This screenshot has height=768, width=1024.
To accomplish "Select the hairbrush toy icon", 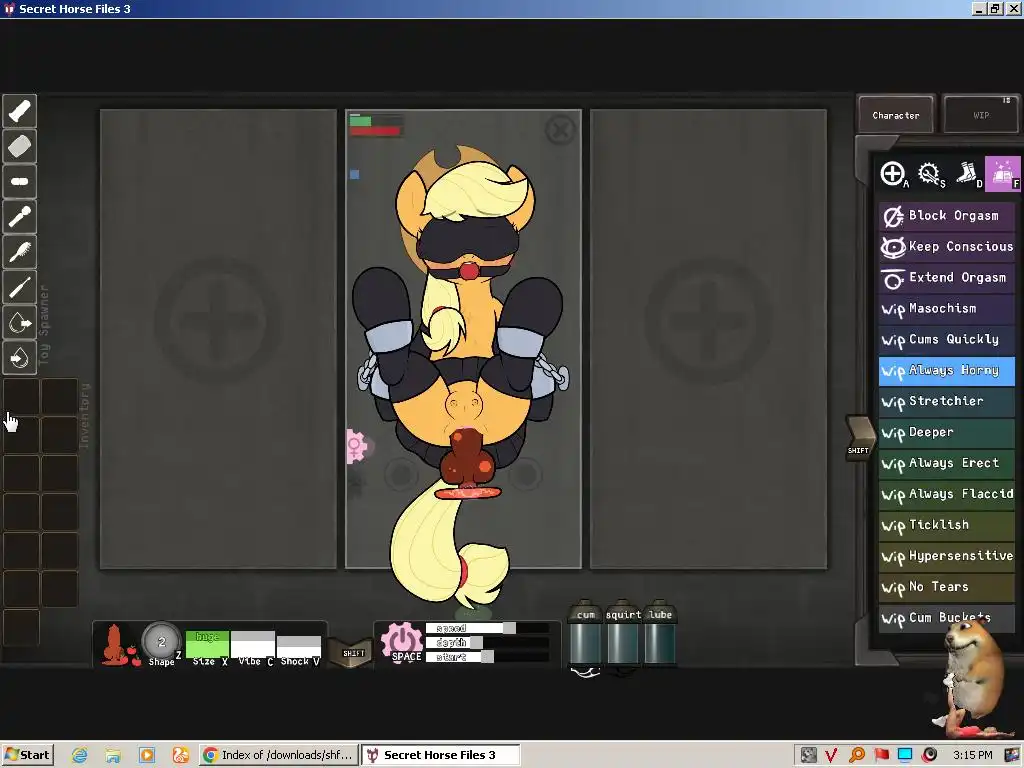I will pos(20,252).
